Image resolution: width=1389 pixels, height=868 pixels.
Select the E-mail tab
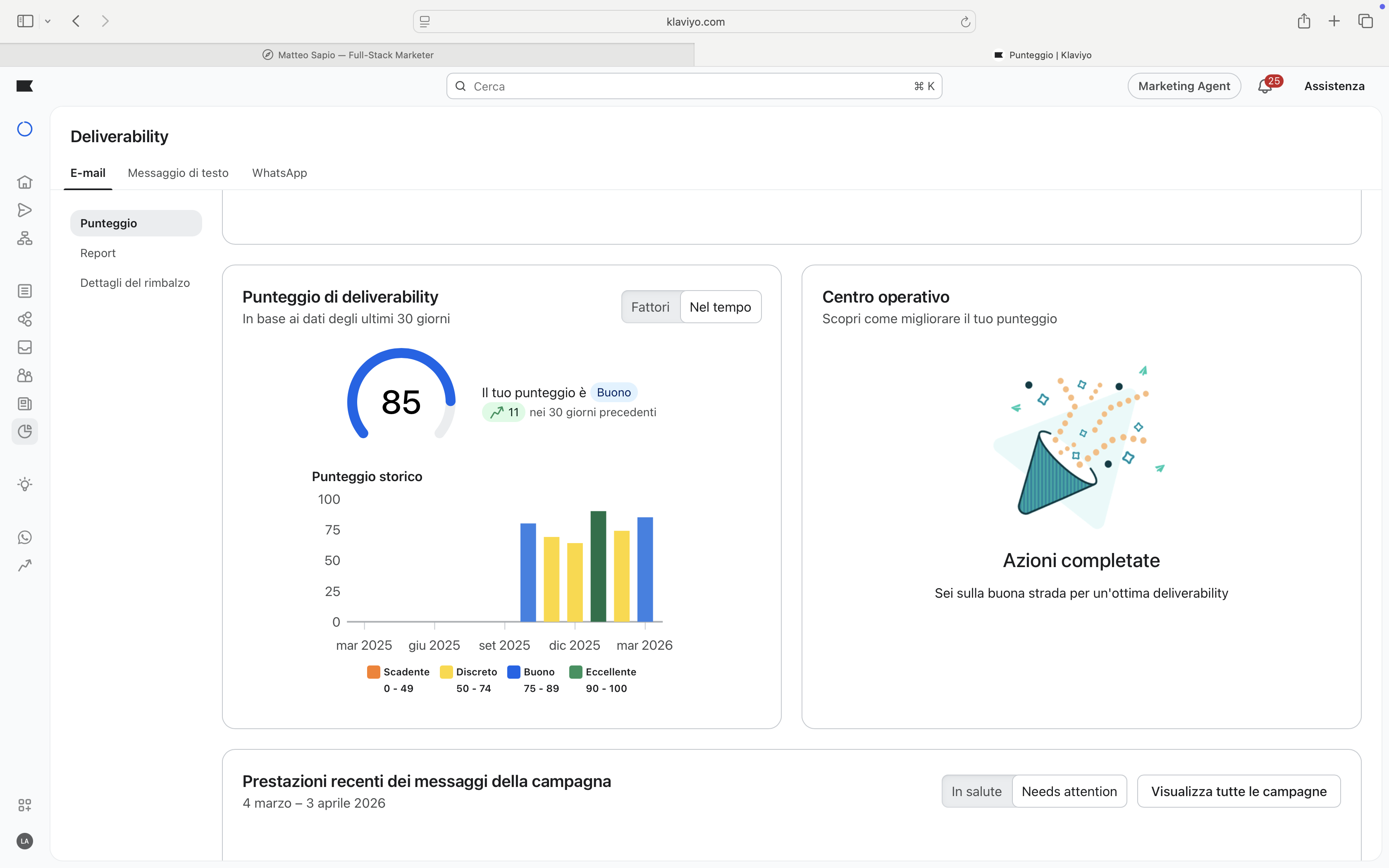pos(88,173)
